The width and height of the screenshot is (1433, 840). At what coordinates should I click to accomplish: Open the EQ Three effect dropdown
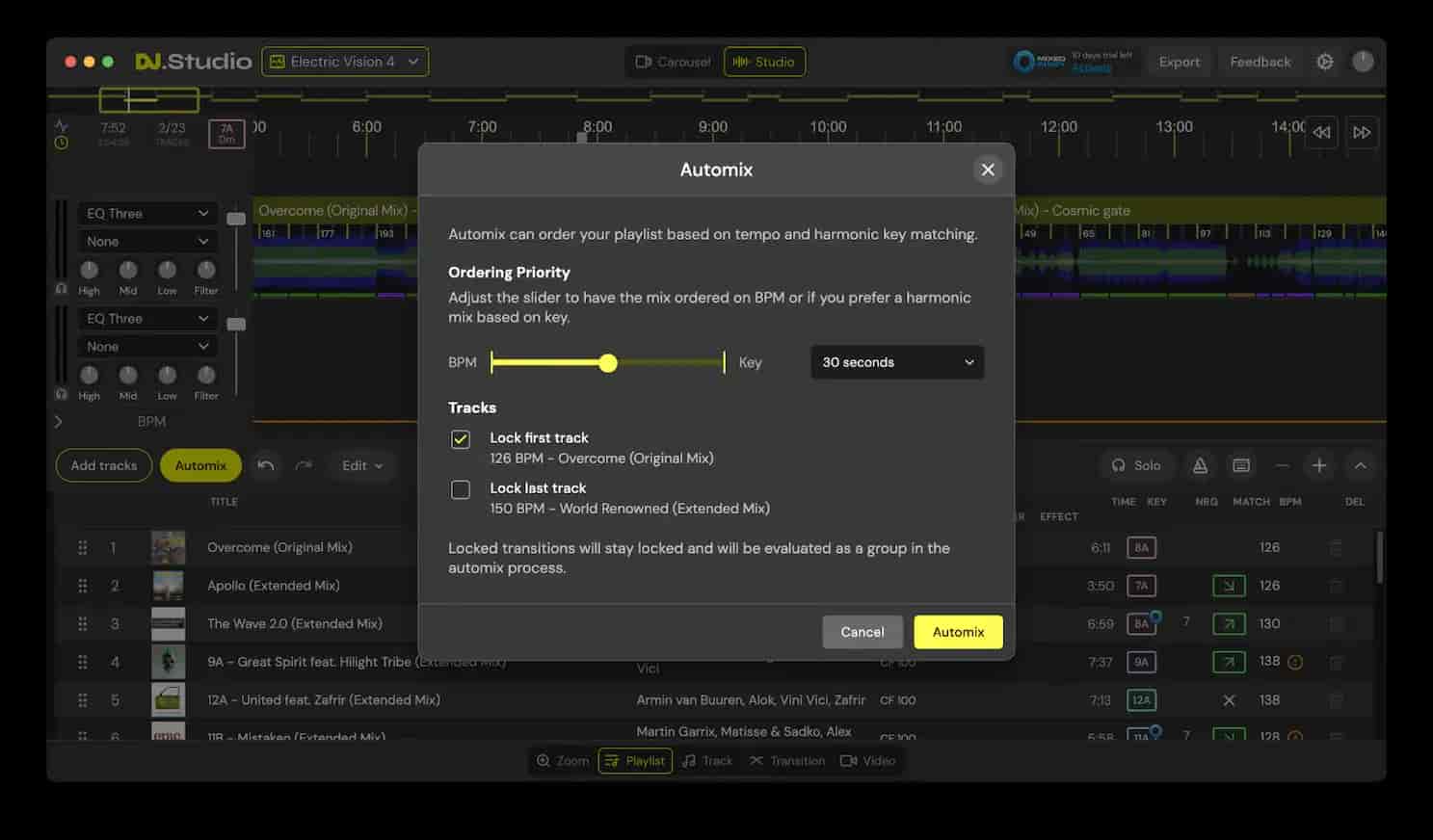146,213
